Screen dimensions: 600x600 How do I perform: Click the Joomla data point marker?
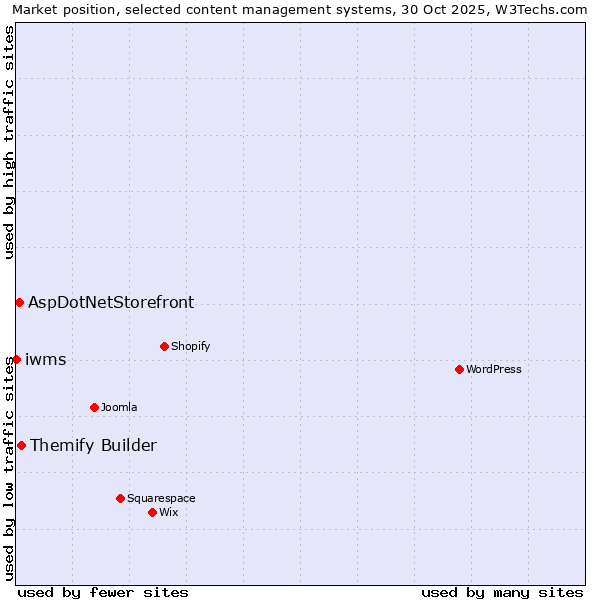click(94, 407)
